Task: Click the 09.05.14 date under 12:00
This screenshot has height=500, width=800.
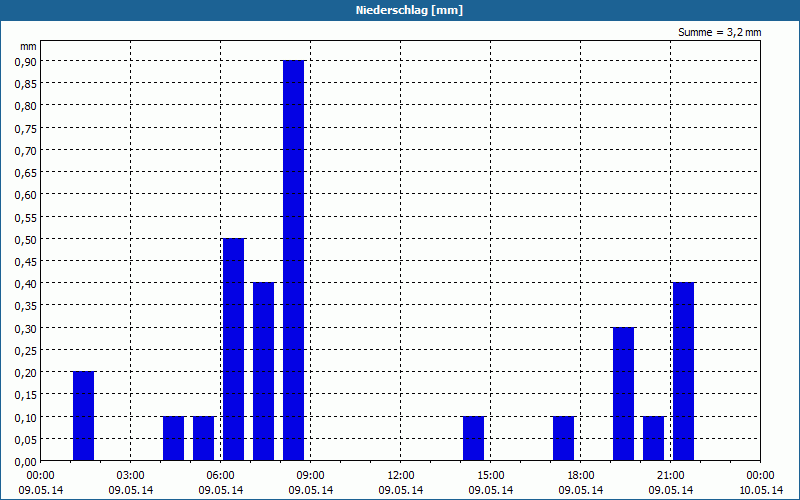Action: tap(401, 490)
